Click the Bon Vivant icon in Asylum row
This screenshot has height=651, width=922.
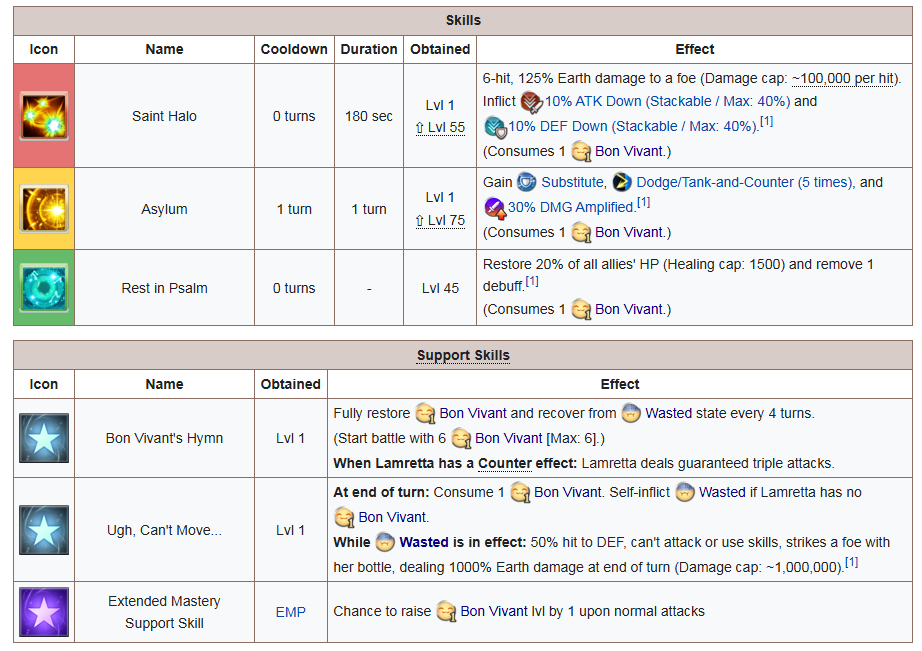click(581, 233)
